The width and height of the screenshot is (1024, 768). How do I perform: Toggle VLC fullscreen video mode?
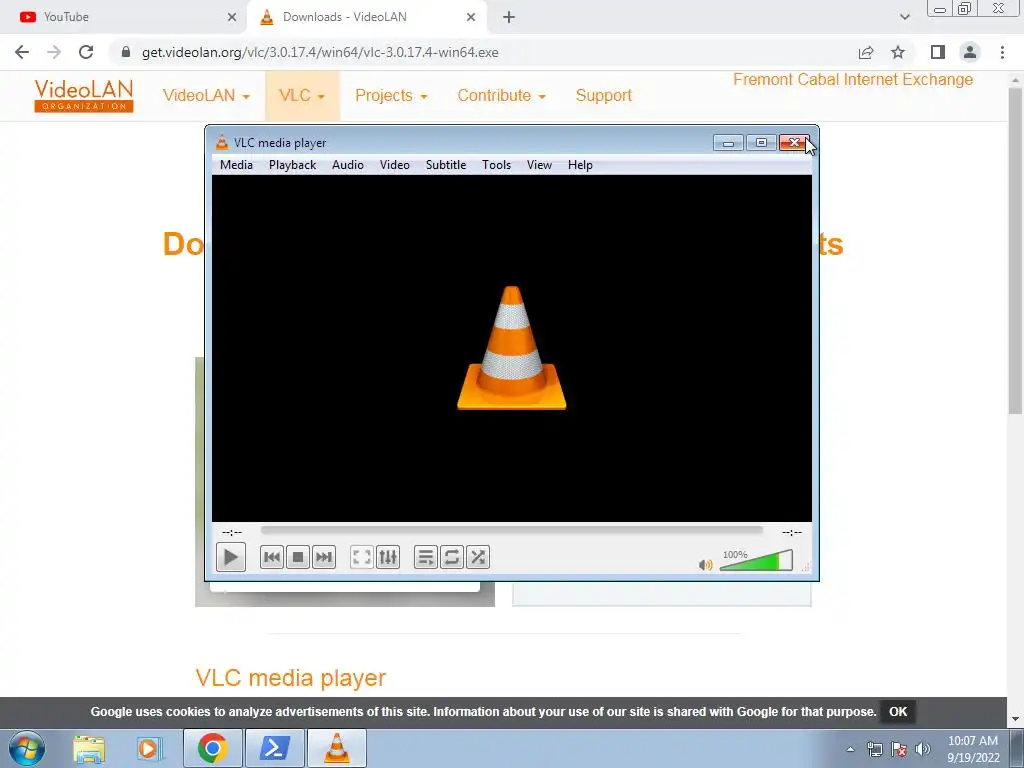(x=362, y=557)
